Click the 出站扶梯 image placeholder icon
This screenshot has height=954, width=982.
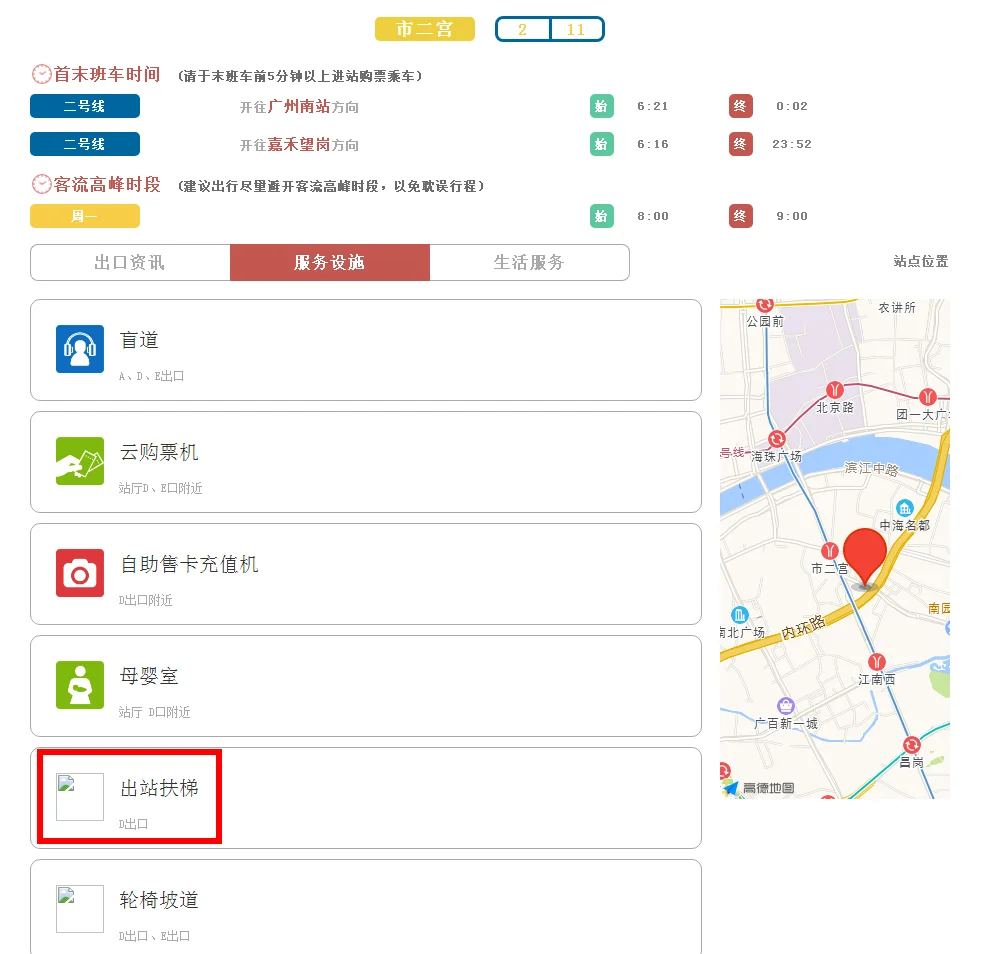pyautogui.click(x=77, y=797)
